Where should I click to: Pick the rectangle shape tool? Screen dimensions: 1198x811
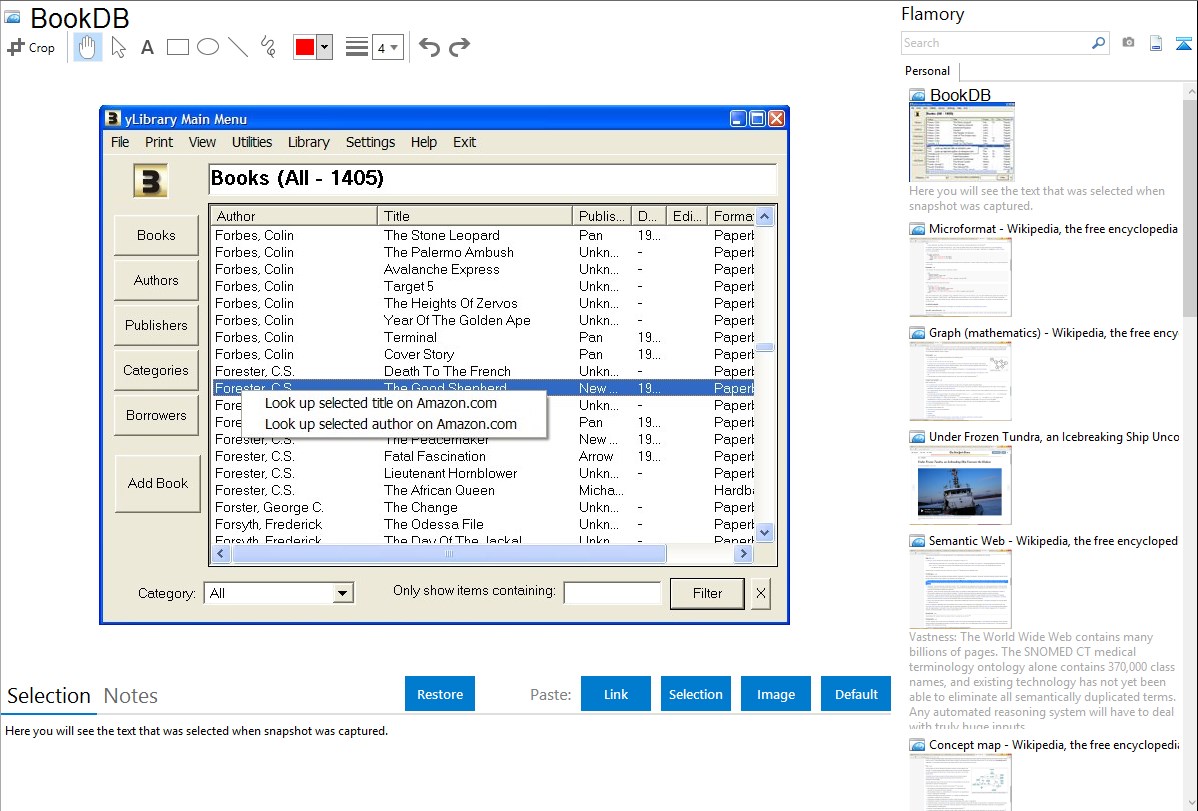(x=178, y=47)
